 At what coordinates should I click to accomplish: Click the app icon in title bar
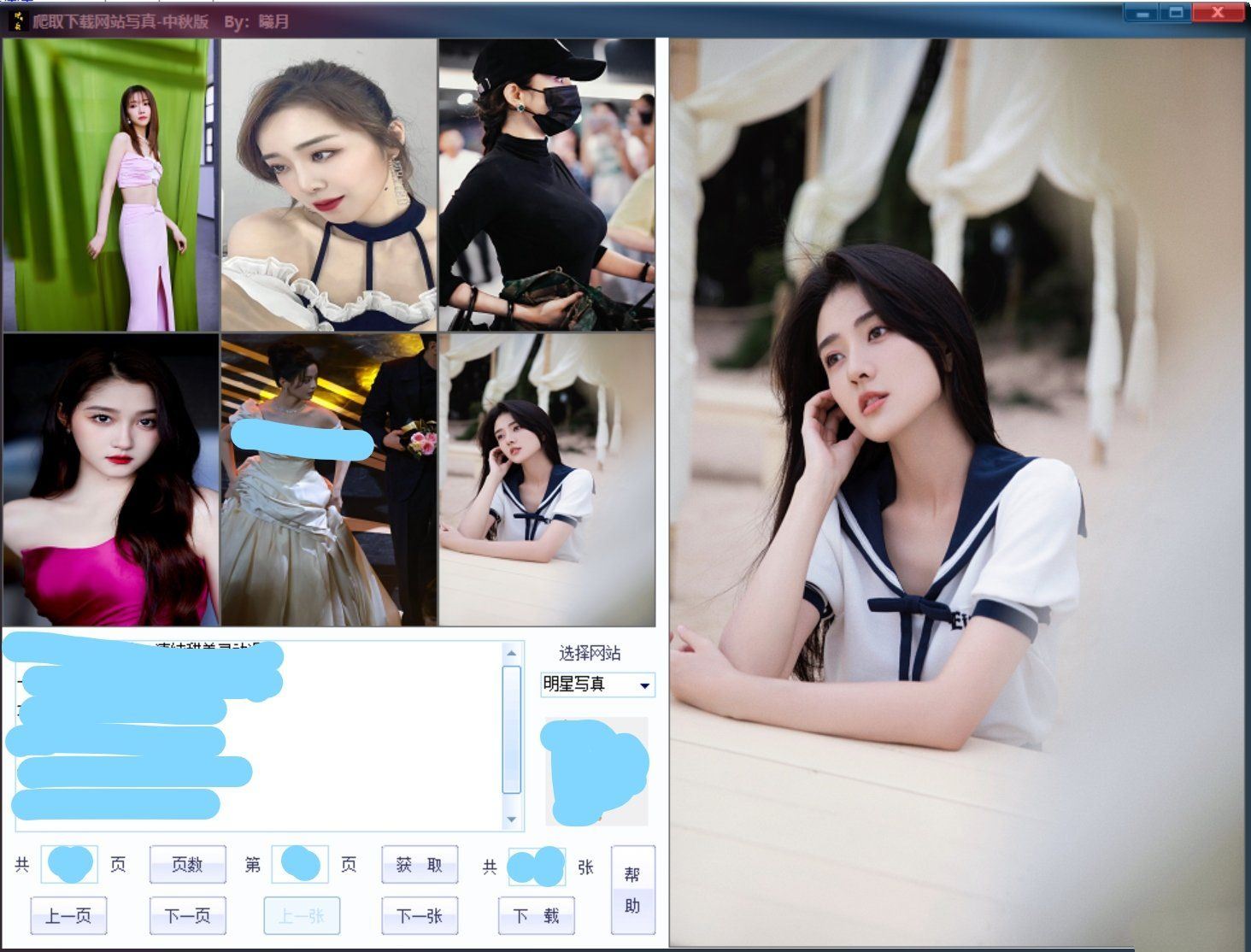coord(18,20)
